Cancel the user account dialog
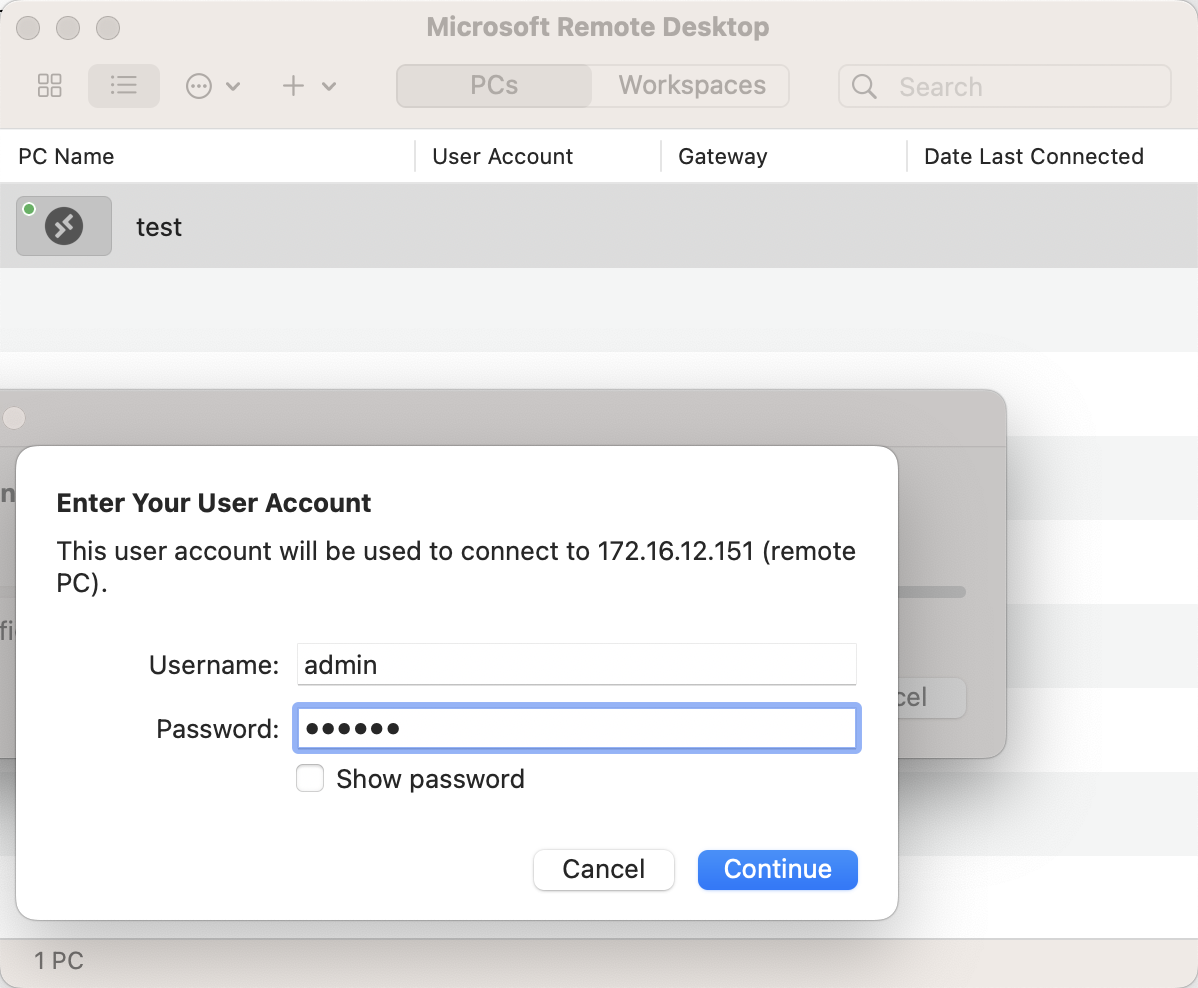Viewport: 1198px width, 988px height. tap(604, 870)
